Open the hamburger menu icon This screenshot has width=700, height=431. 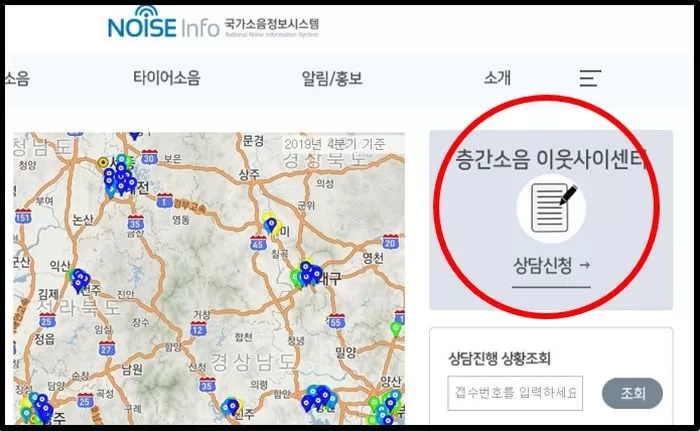click(x=590, y=78)
